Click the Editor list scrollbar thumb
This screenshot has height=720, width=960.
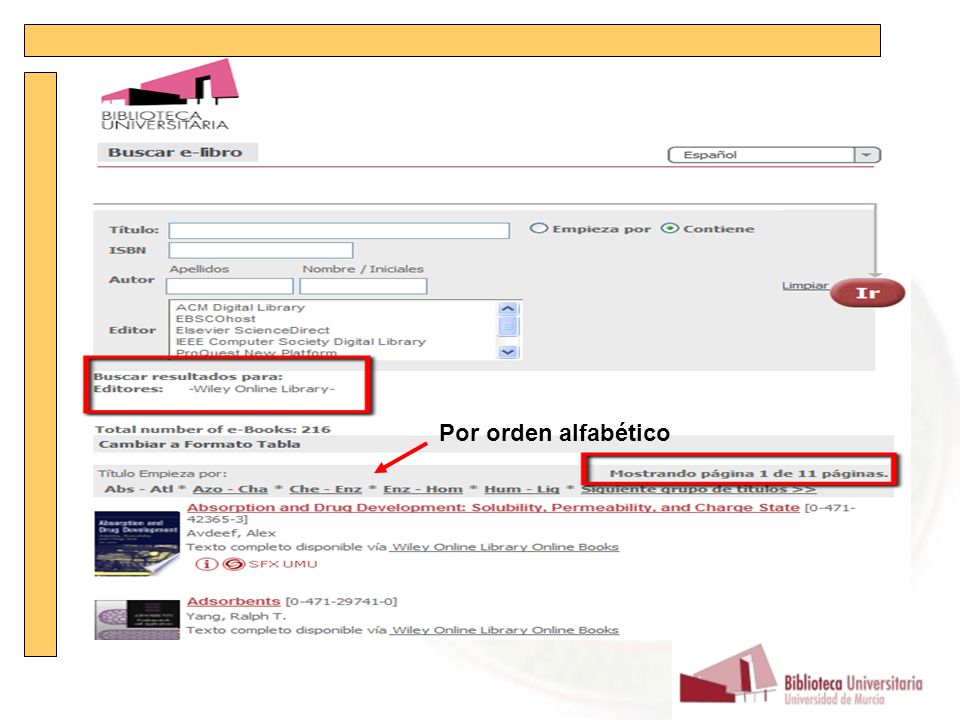[x=508, y=326]
